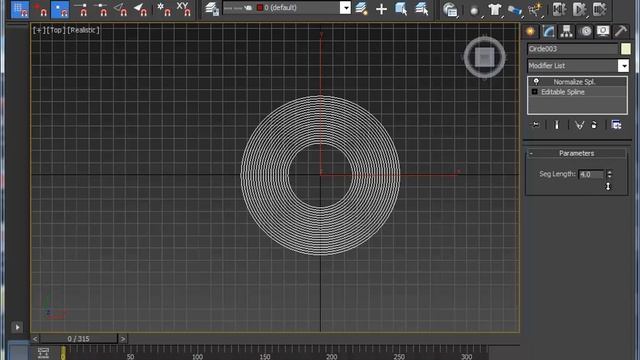The height and width of the screenshot is (360, 640).
Task: Switch to the Modify panel tab
Action: (549, 31)
